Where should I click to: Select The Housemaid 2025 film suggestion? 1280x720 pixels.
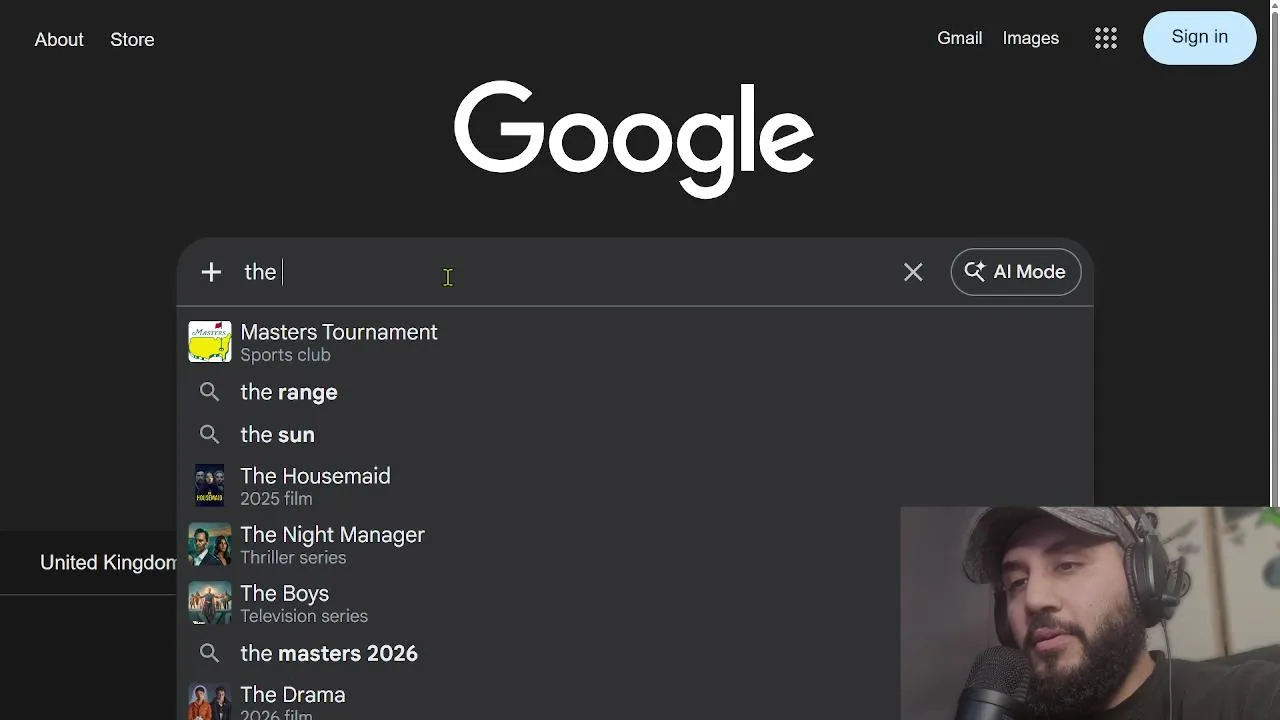coord(315,486)
